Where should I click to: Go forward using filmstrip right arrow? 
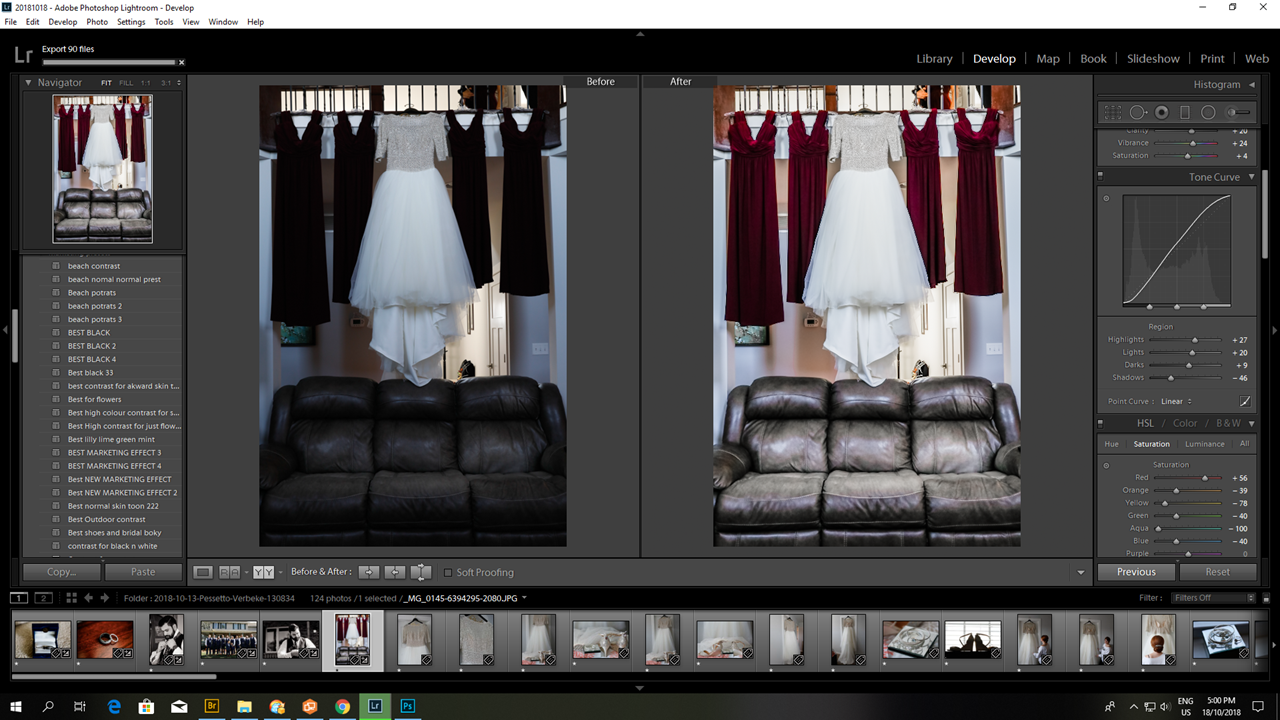104,598
